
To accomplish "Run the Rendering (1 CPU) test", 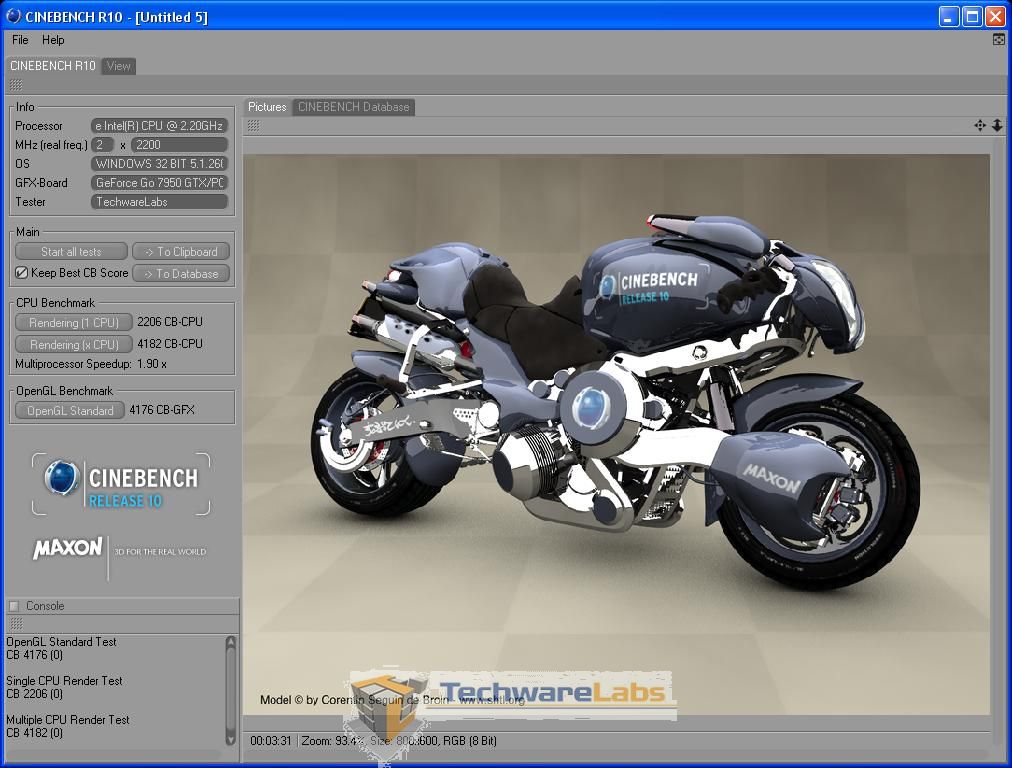I will click(74, 322).
